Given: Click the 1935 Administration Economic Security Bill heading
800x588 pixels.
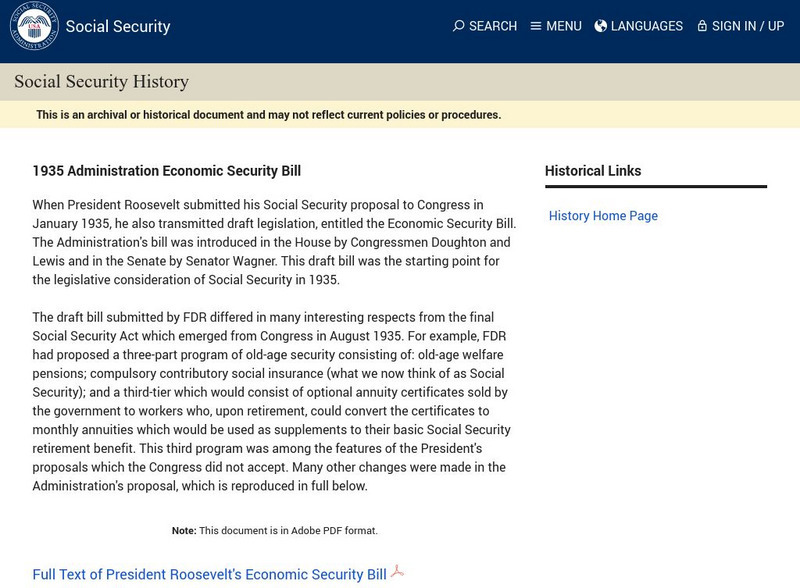Looking at the screenshot, I should [166, 171].
